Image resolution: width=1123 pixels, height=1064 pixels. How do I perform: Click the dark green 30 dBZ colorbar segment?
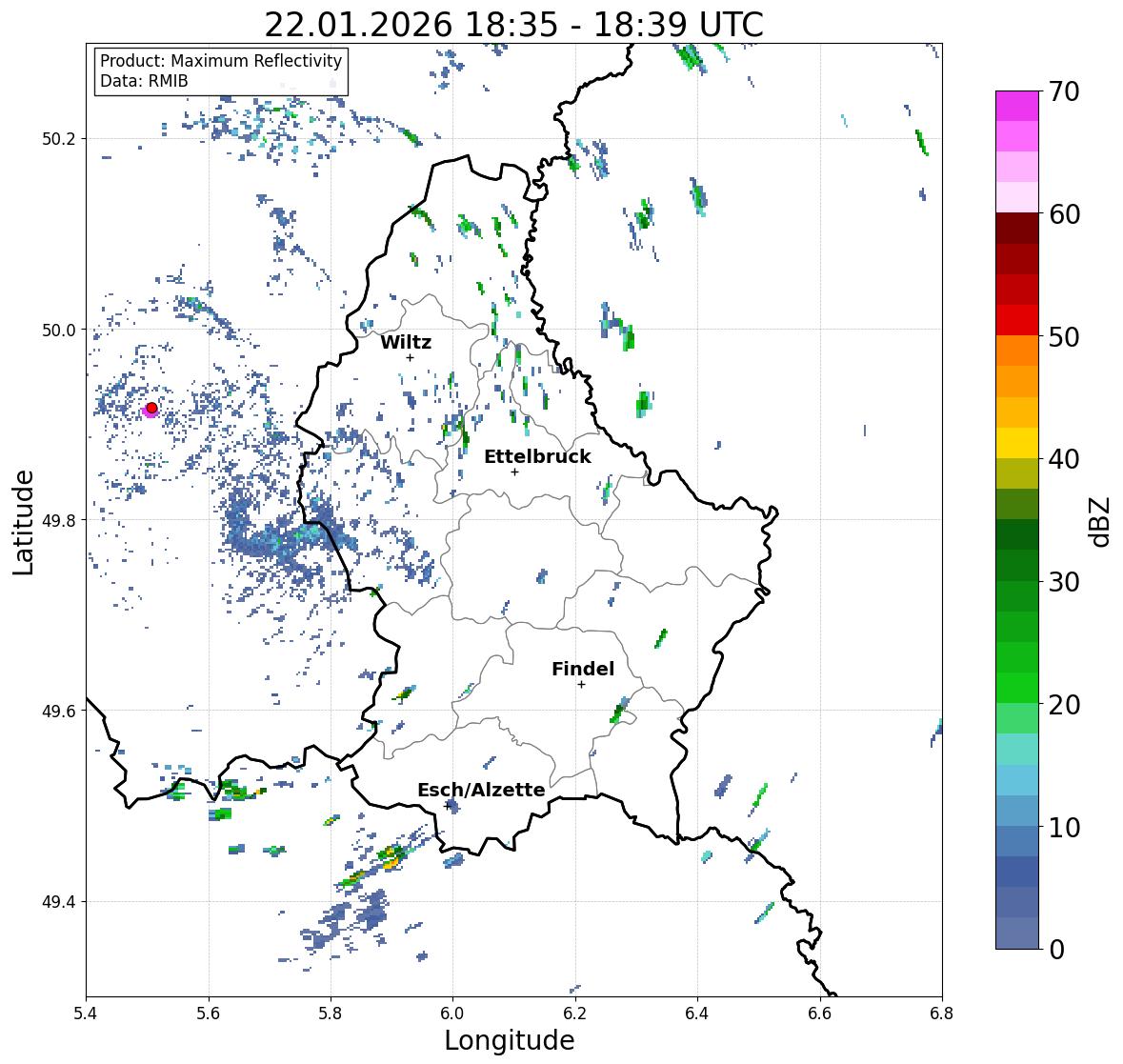click(x=1016, y=566)
